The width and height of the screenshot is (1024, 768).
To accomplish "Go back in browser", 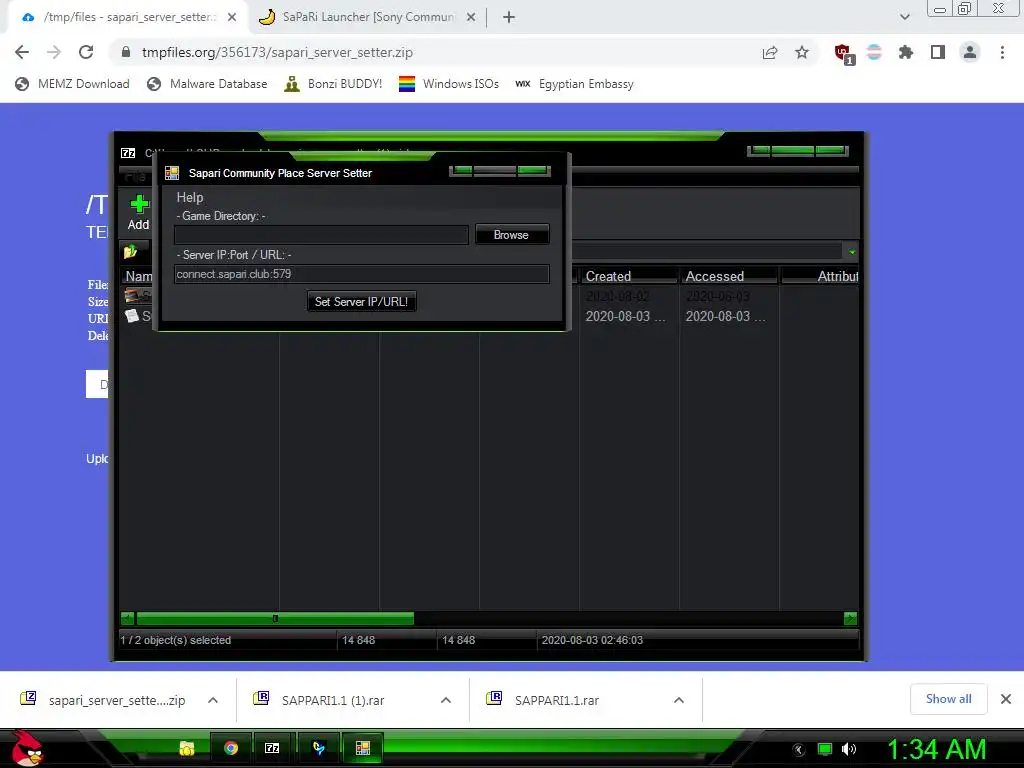I will tap(22, 52).
